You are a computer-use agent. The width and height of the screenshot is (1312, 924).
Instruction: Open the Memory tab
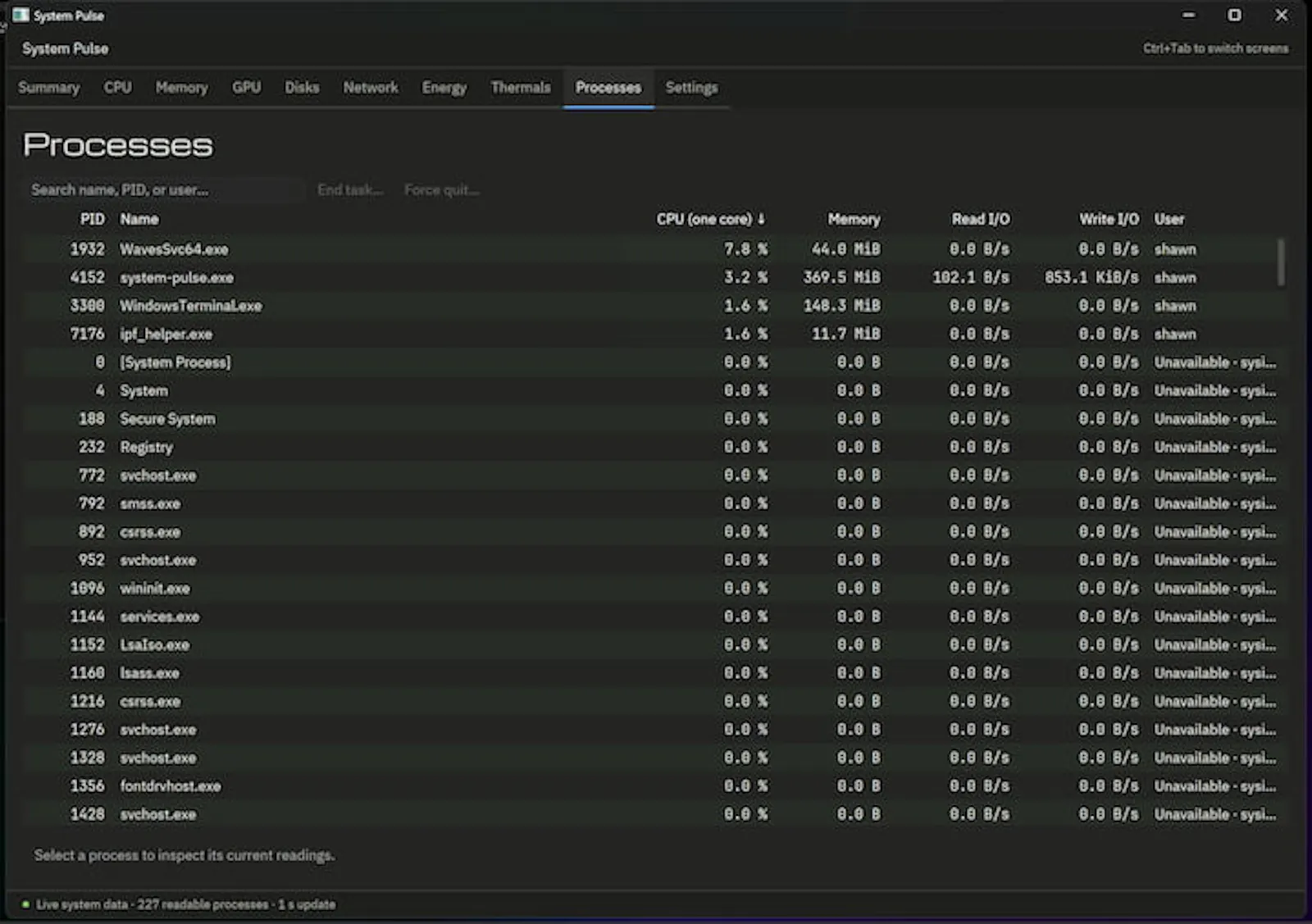click(182, 88)
